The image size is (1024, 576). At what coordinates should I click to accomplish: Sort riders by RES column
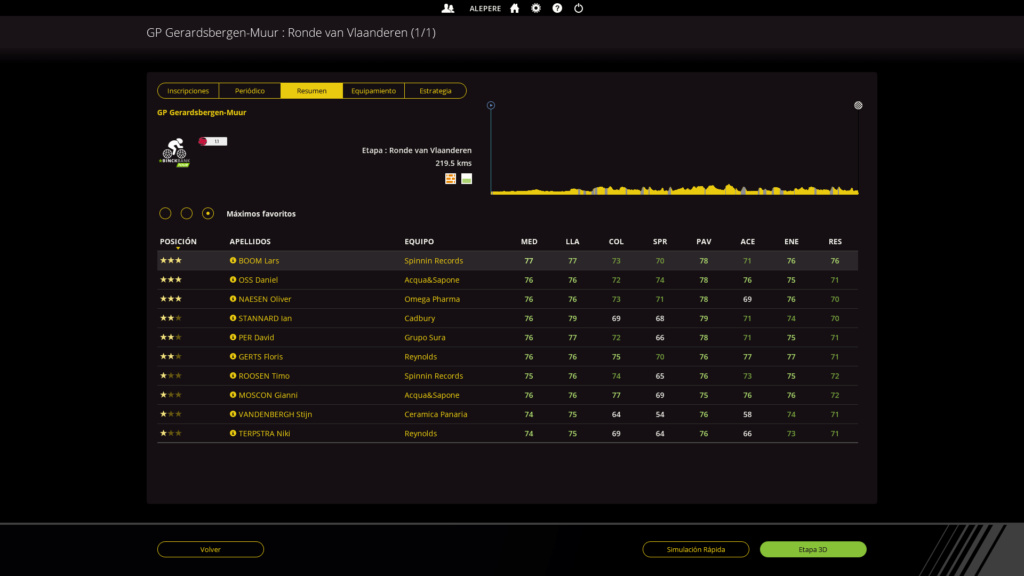point(835,242)
